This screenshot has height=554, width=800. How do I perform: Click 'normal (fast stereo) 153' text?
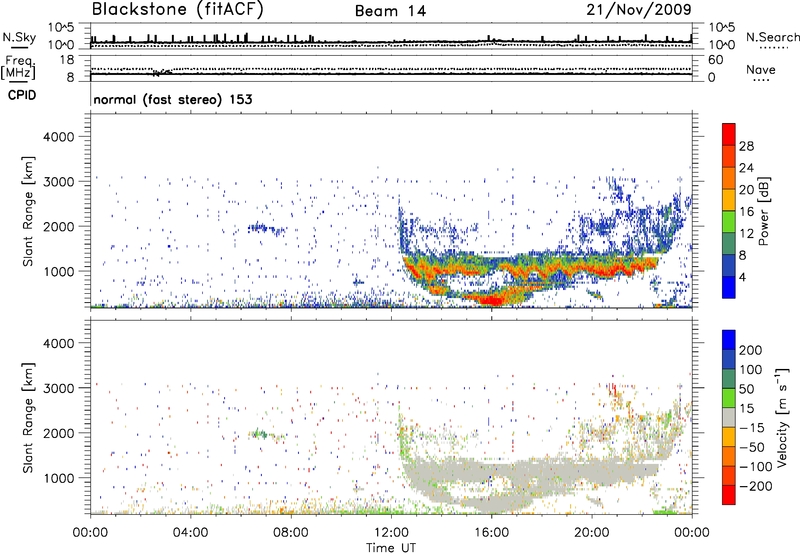pos(173,99)
